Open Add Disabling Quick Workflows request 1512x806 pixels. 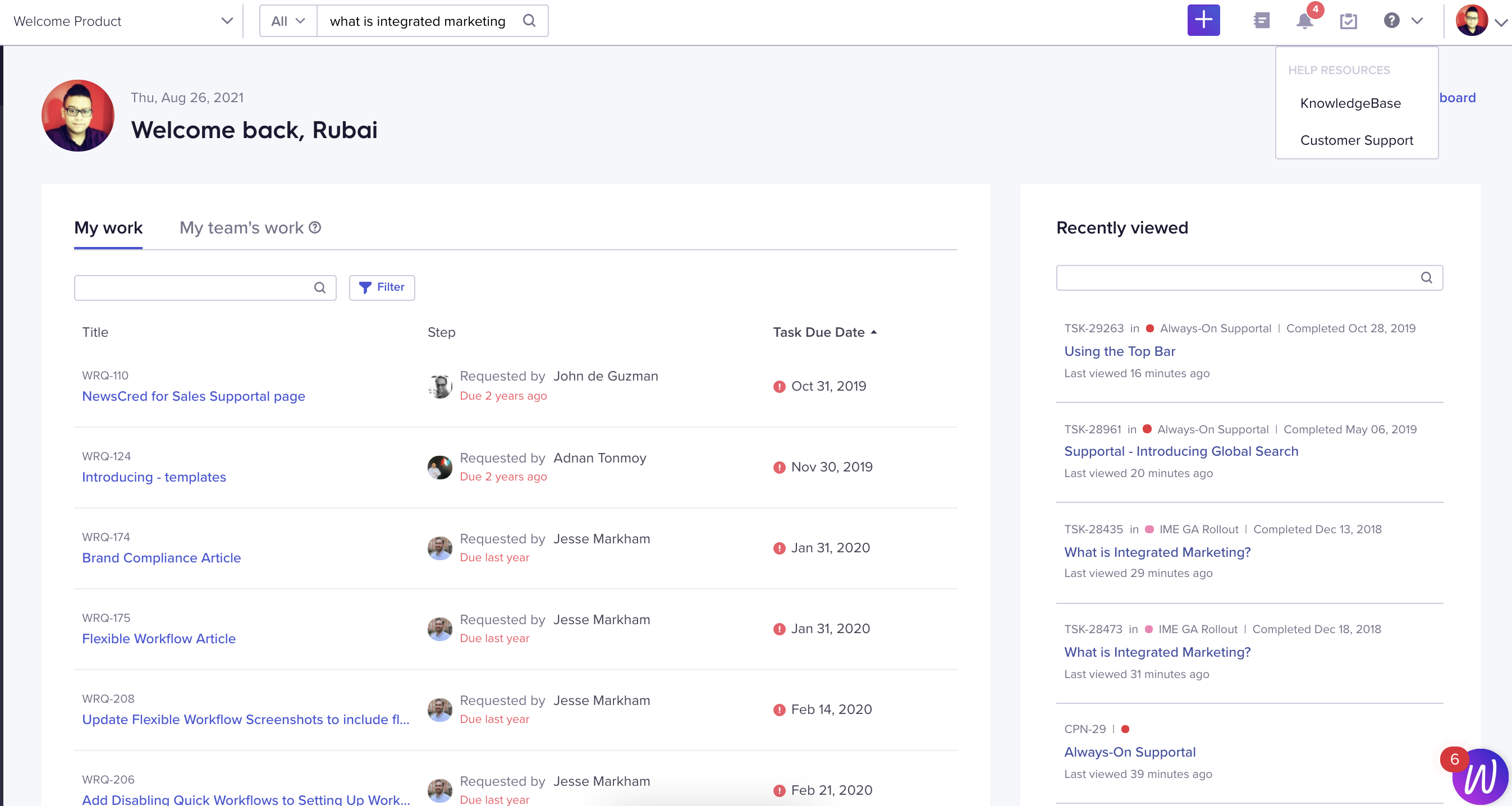tap(246, 799)
